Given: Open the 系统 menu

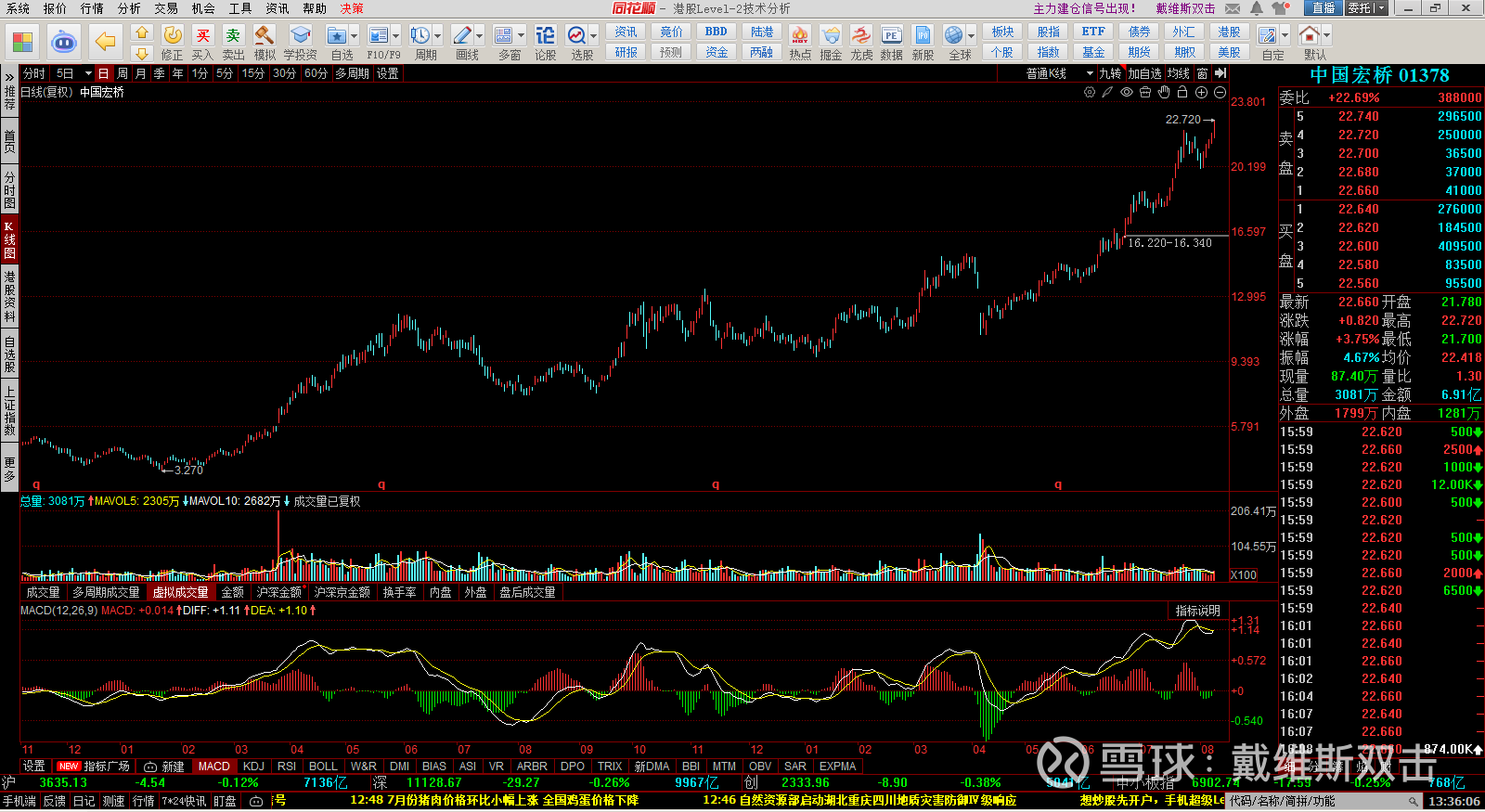Looking at the screenshot, I should click(18, 8).
